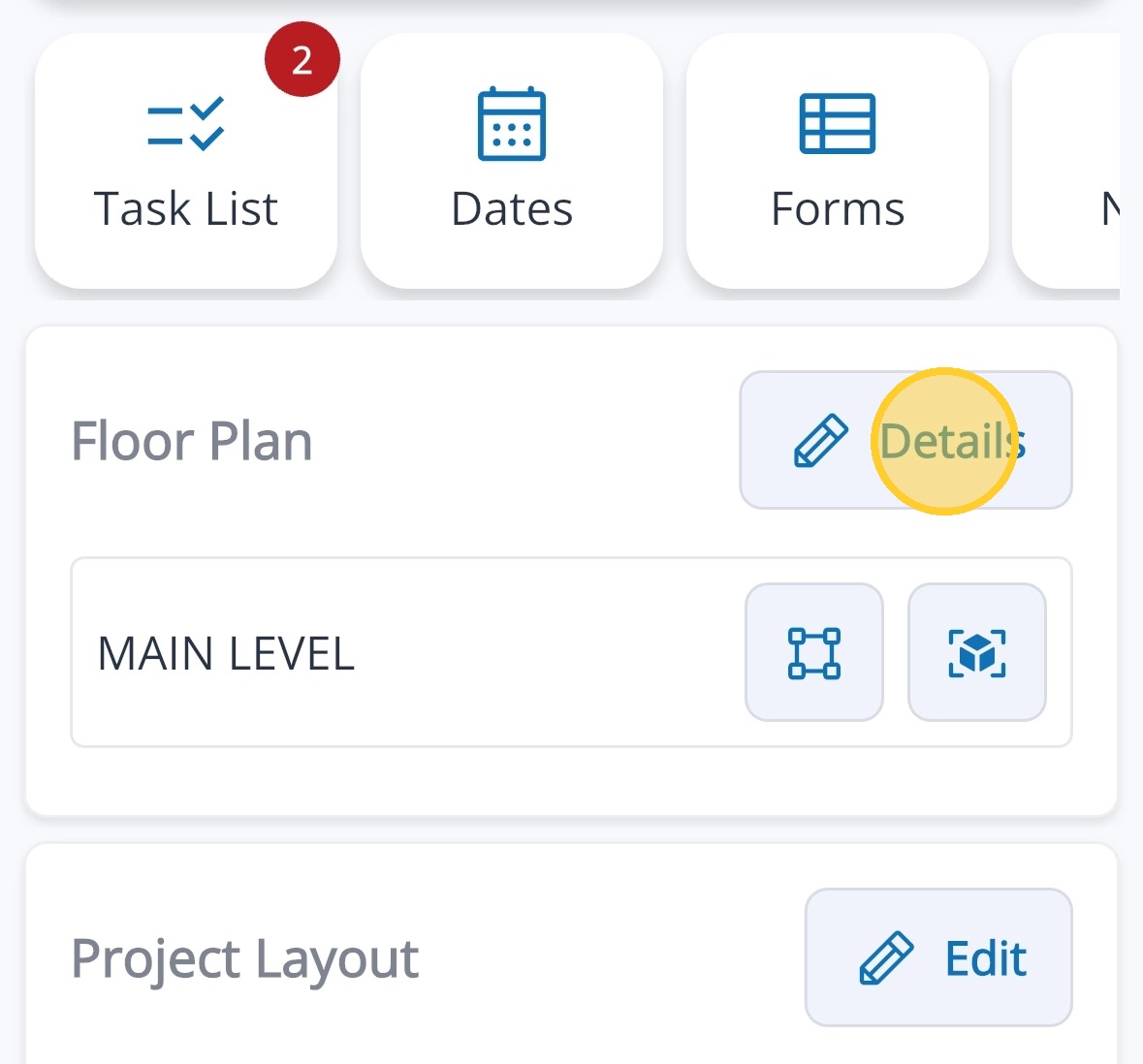Click blank area between Floor Plan and Details

tap(524, 442)
